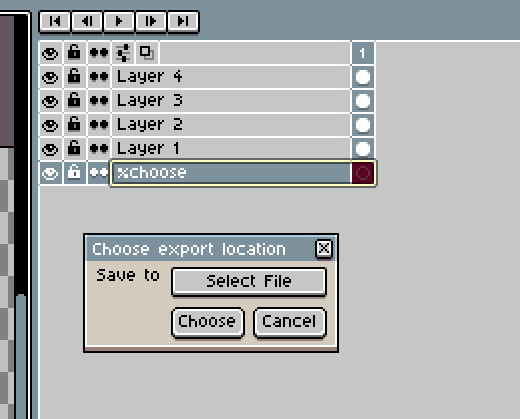This screenshot has height=419, width=520.
Task: Confirm with Choose button
Action: pyautogui.click(x=208, y=322)
